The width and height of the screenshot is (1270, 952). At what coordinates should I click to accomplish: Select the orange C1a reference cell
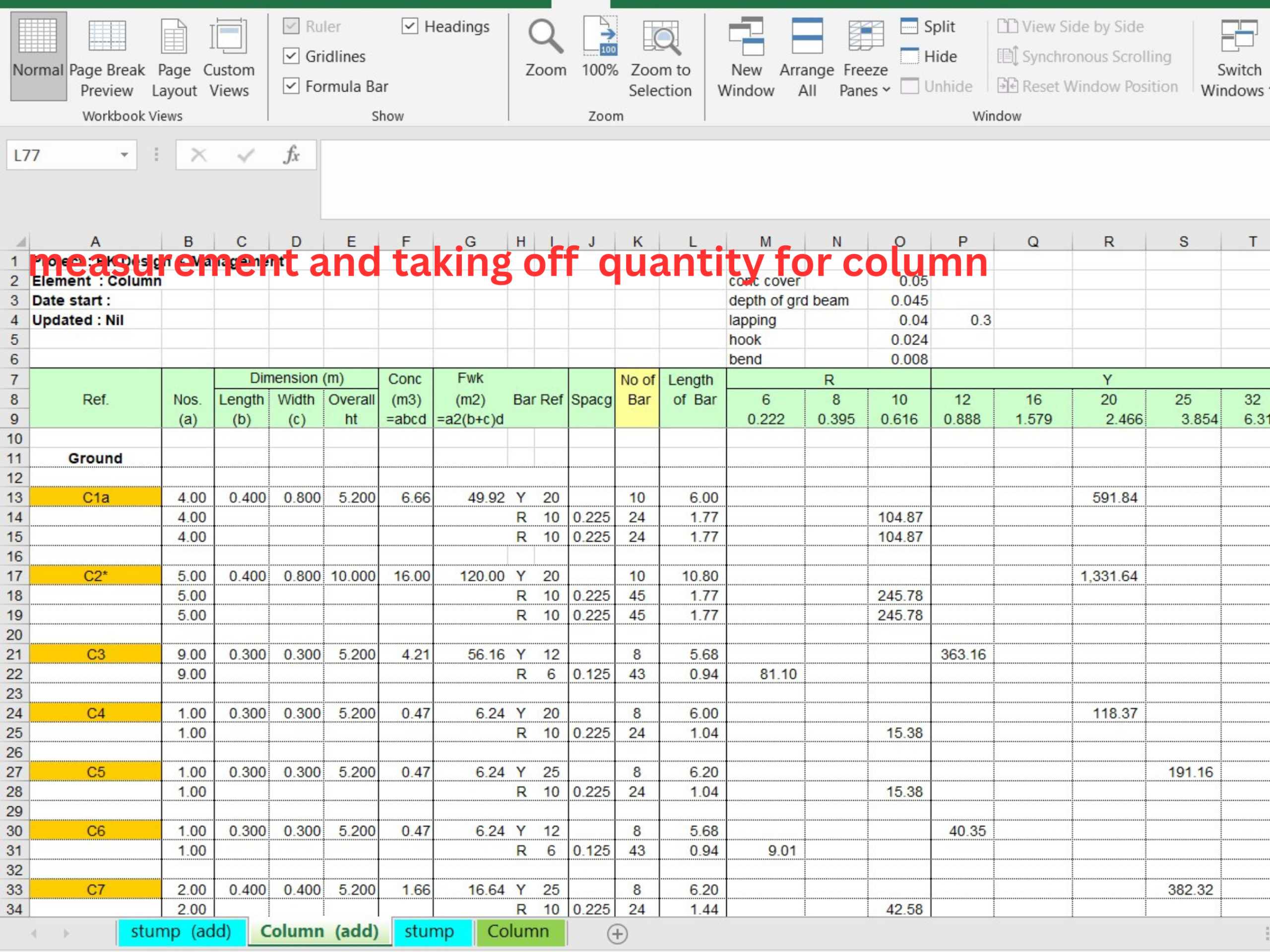click(95, 497)
